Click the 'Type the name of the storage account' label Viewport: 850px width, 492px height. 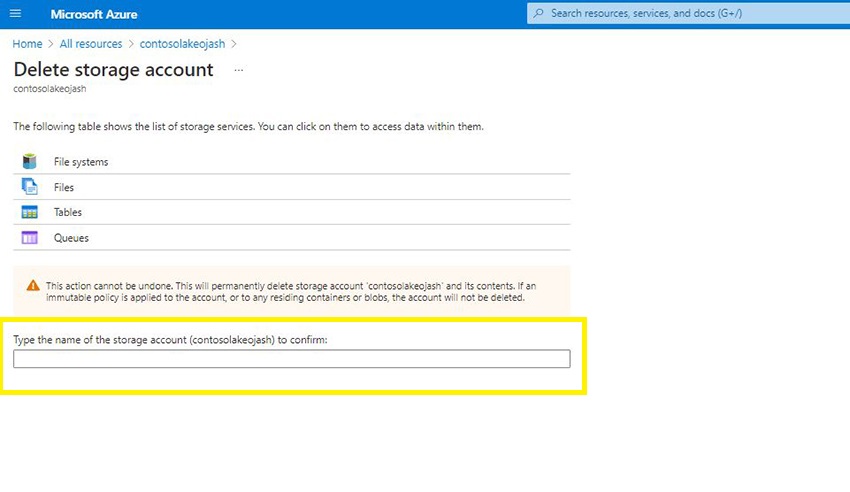(x=170, y=340)
